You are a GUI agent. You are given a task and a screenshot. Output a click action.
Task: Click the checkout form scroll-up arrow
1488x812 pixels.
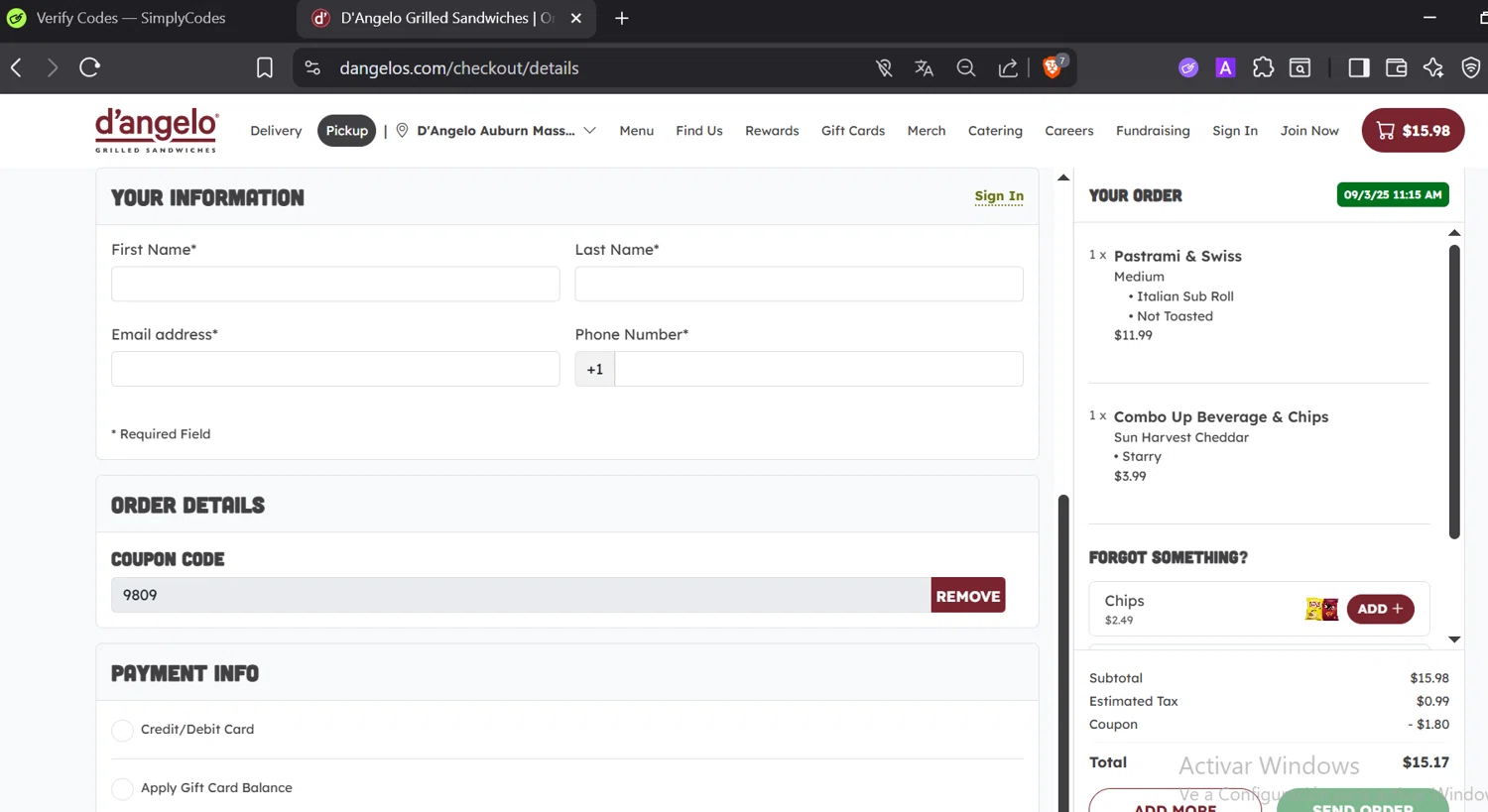(x=1063, y=177)
